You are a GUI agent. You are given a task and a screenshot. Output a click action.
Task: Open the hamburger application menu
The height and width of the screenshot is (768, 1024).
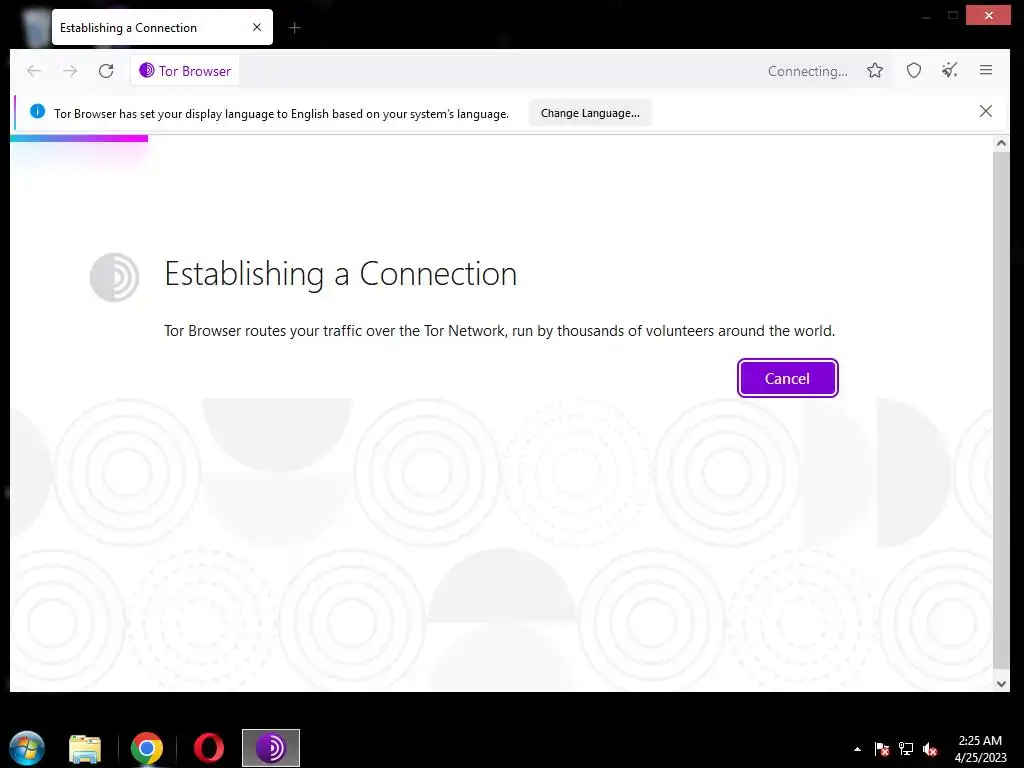pyautogui.click(x=986, y=70)
